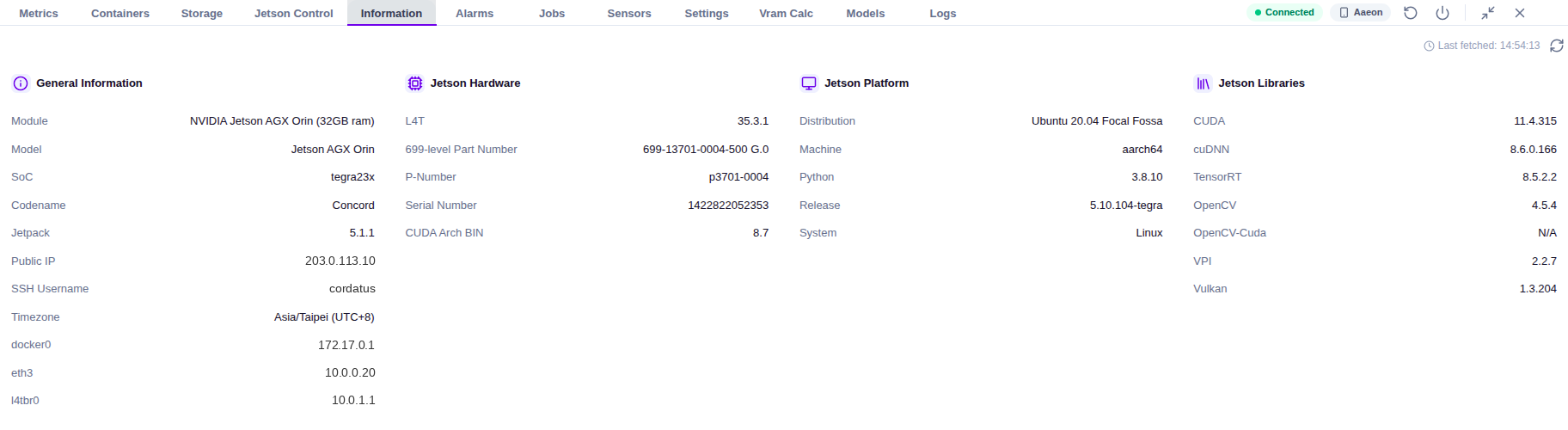Click the CUDA Arch BIN value 8.7

coord(761,233)
